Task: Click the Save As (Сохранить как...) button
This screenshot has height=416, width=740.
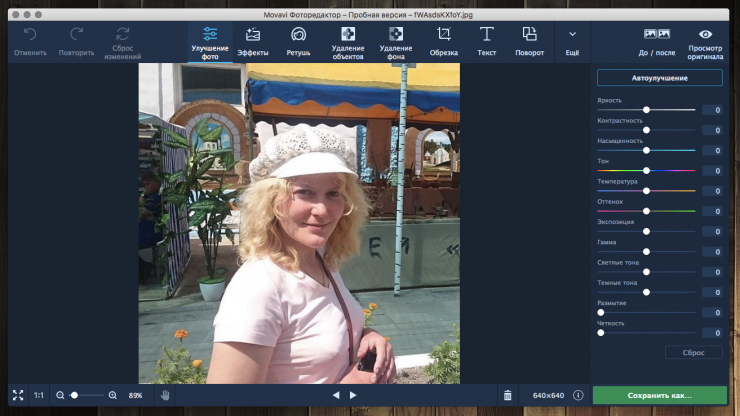Action: point(659,396)
